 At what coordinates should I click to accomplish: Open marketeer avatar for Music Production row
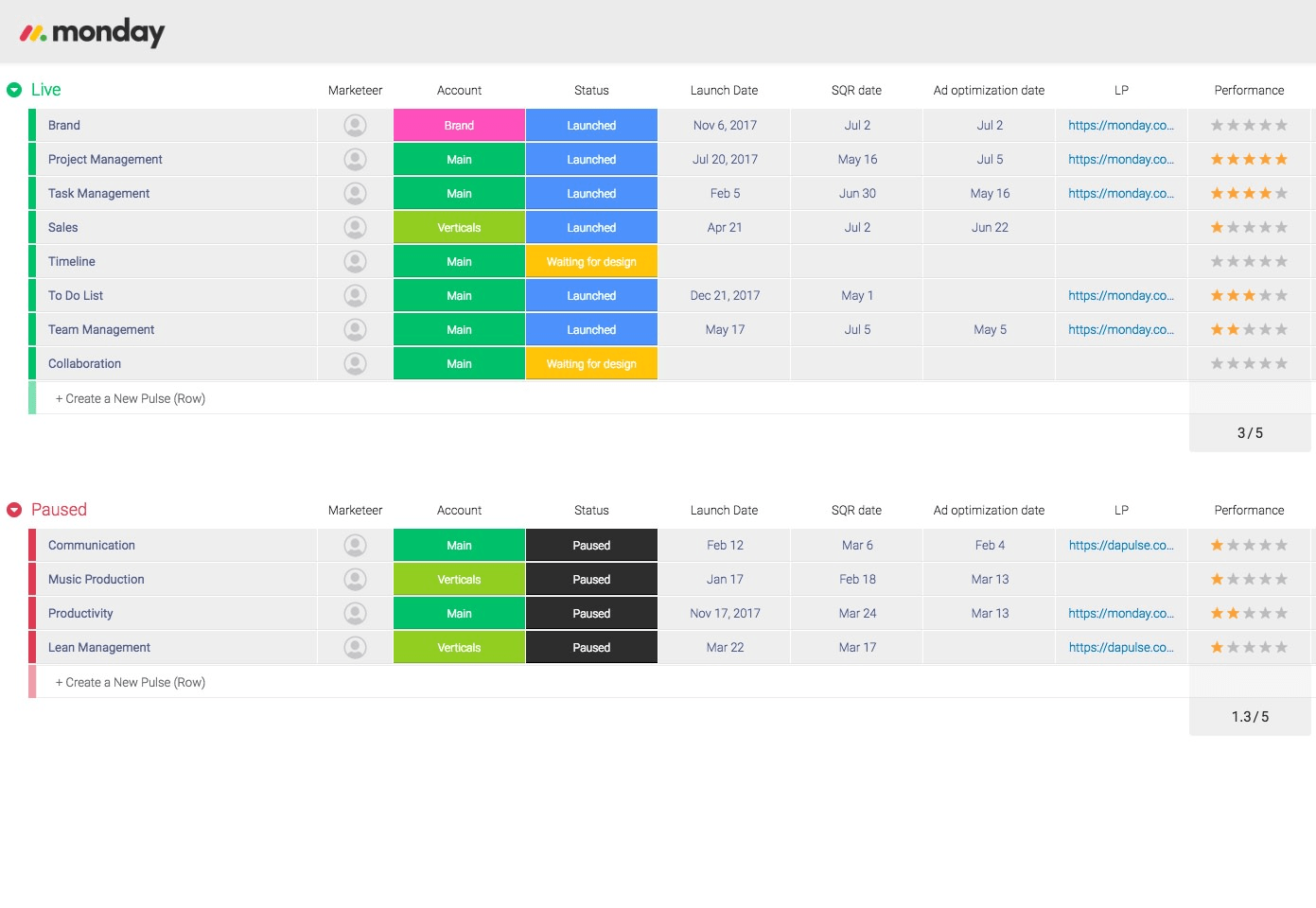355,579
